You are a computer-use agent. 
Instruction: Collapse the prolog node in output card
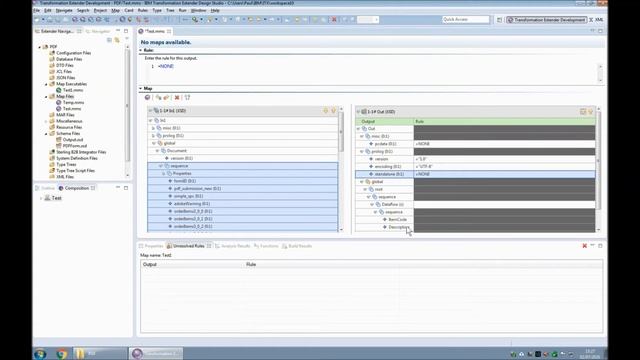362,151
